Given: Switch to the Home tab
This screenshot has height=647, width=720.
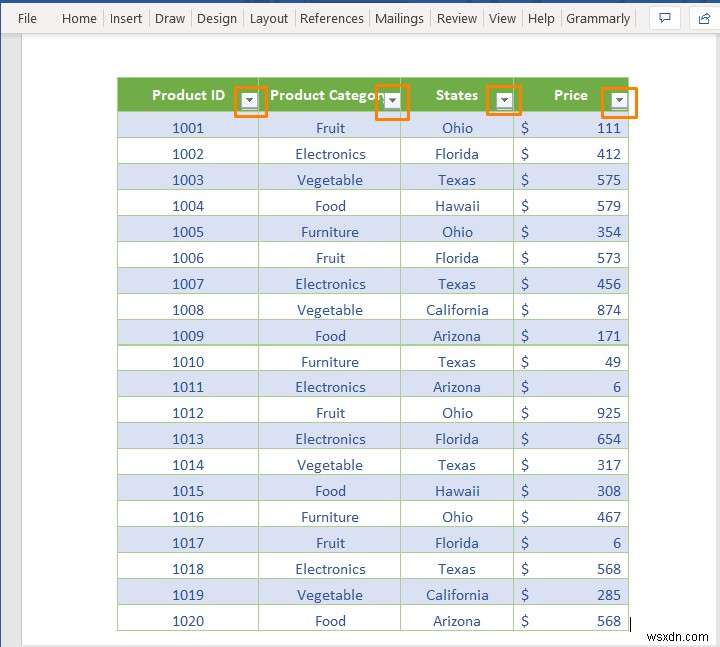Looking at the screenshot, I should click(79, 18).
